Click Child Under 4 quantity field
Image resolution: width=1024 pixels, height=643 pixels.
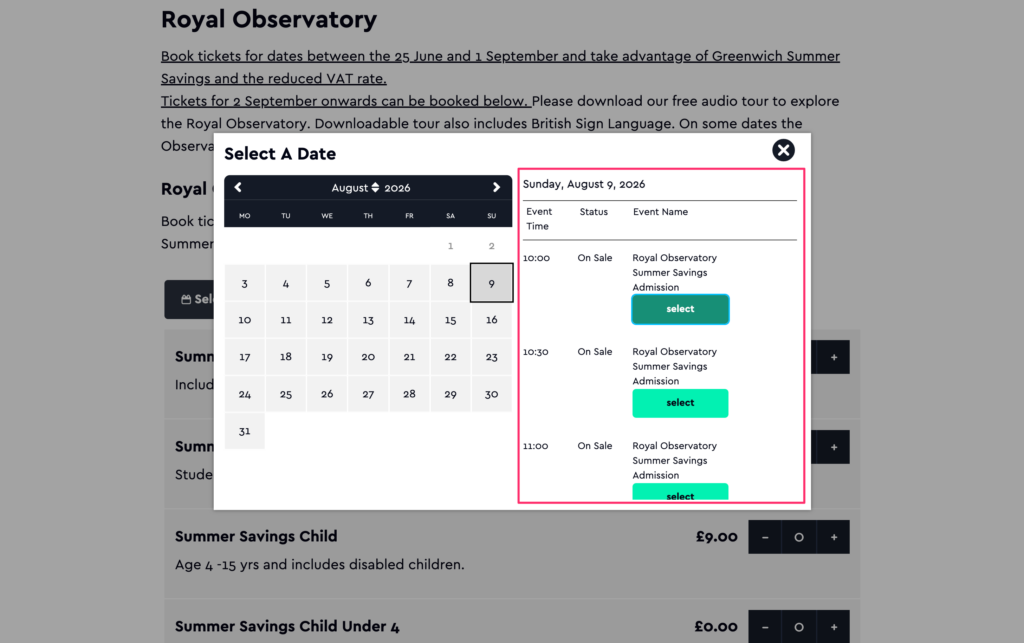click(x=799, y=627)
